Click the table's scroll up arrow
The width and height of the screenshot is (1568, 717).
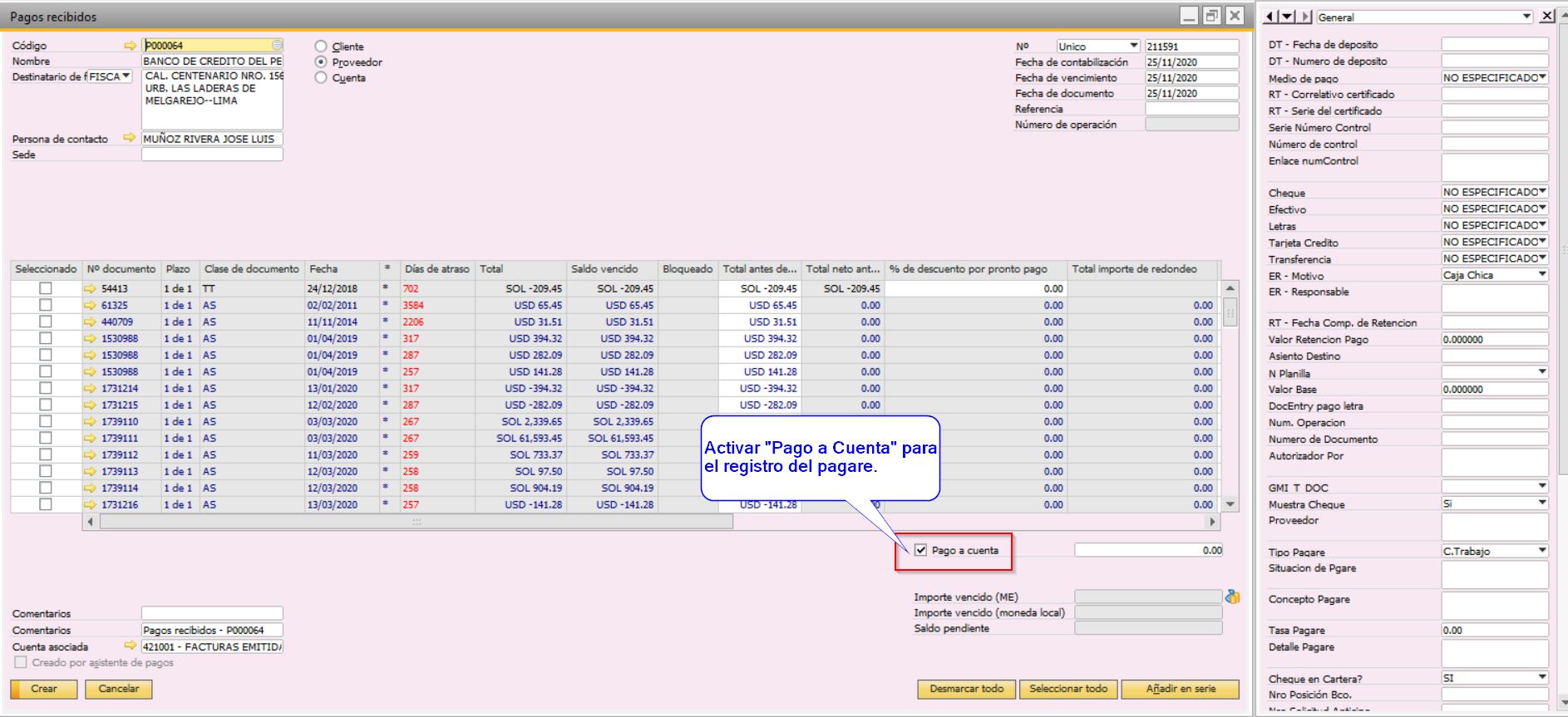click(x=1230, y=288)
